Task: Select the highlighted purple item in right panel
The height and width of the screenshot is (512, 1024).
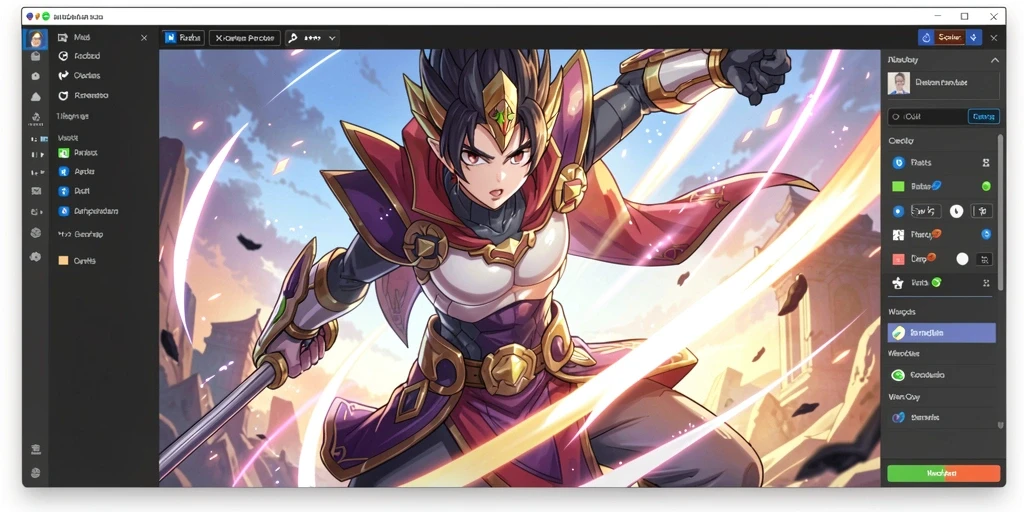Action: (942, 332)
